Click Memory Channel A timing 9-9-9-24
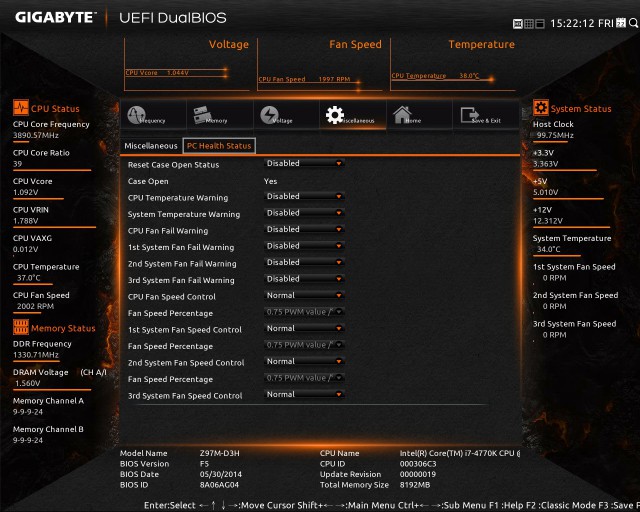The height and width of the screenshot is (512, 640). pyautogui.click(x=28, y=412)
